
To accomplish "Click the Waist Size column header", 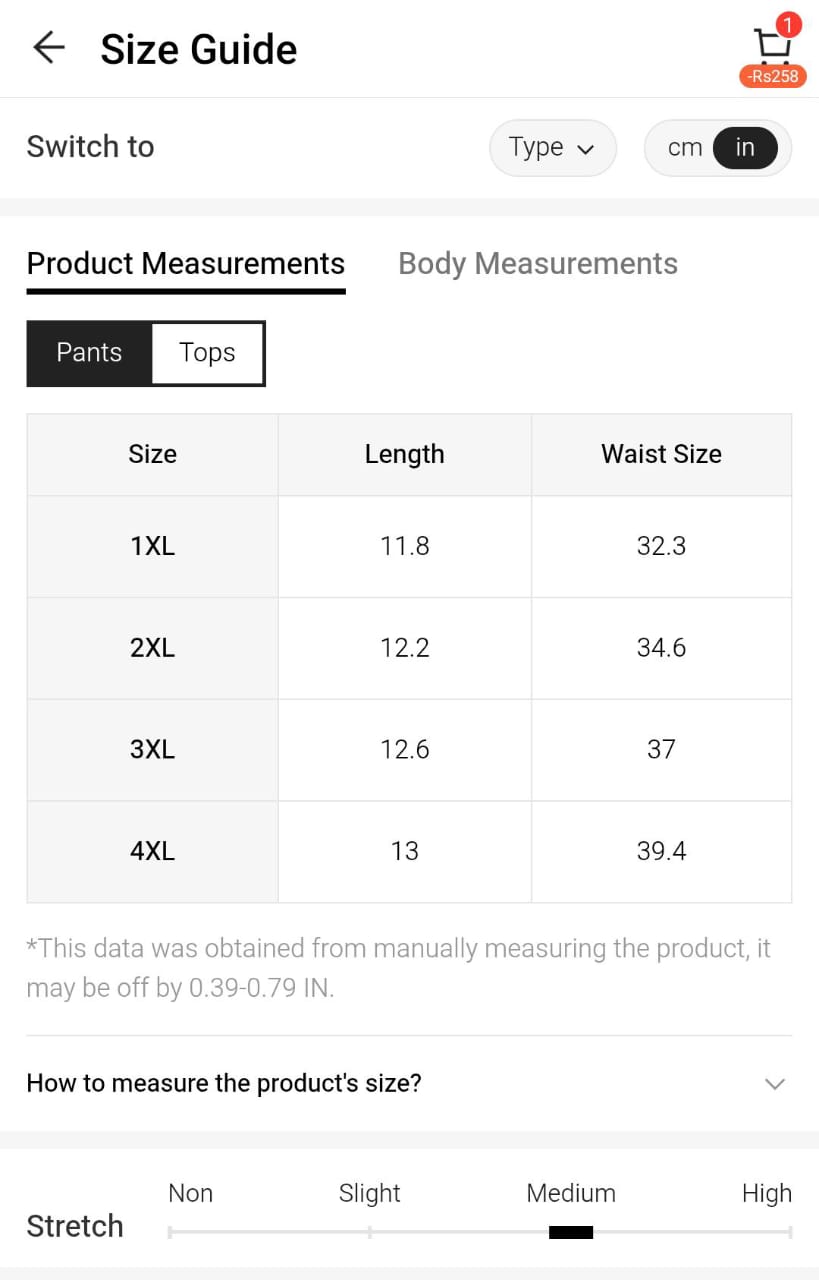I will [x=661, y=454].
